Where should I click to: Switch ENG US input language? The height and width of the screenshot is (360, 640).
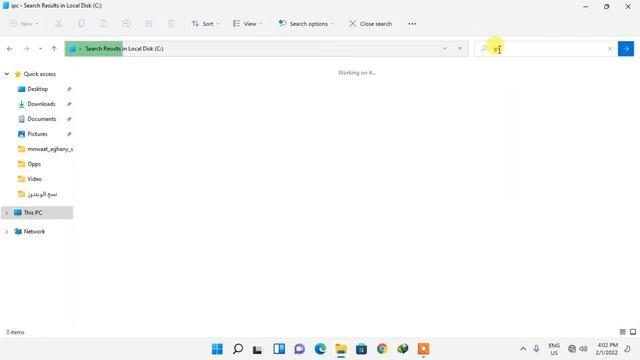[554, 349]
